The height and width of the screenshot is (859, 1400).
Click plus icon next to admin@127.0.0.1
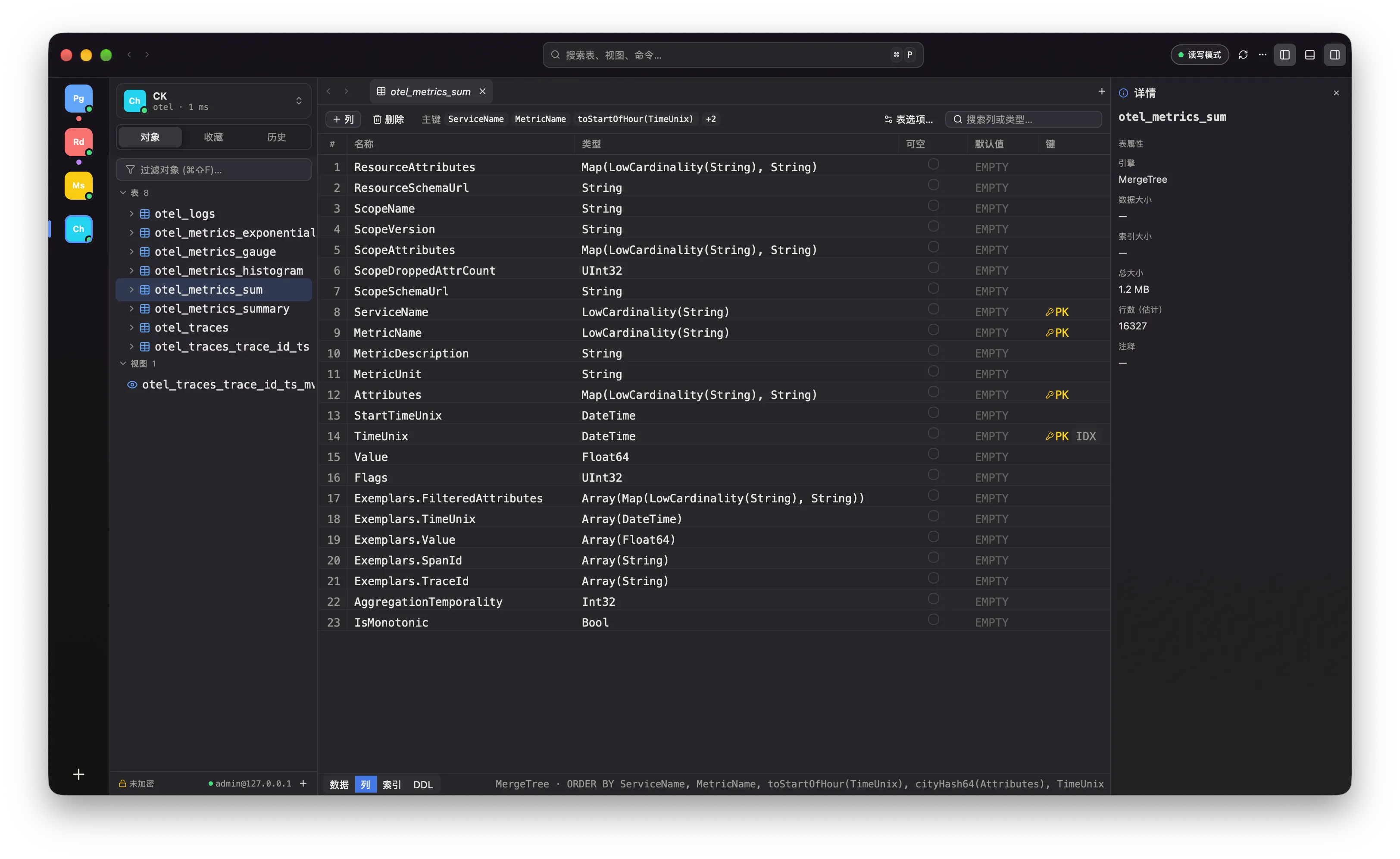click(303, 784)
